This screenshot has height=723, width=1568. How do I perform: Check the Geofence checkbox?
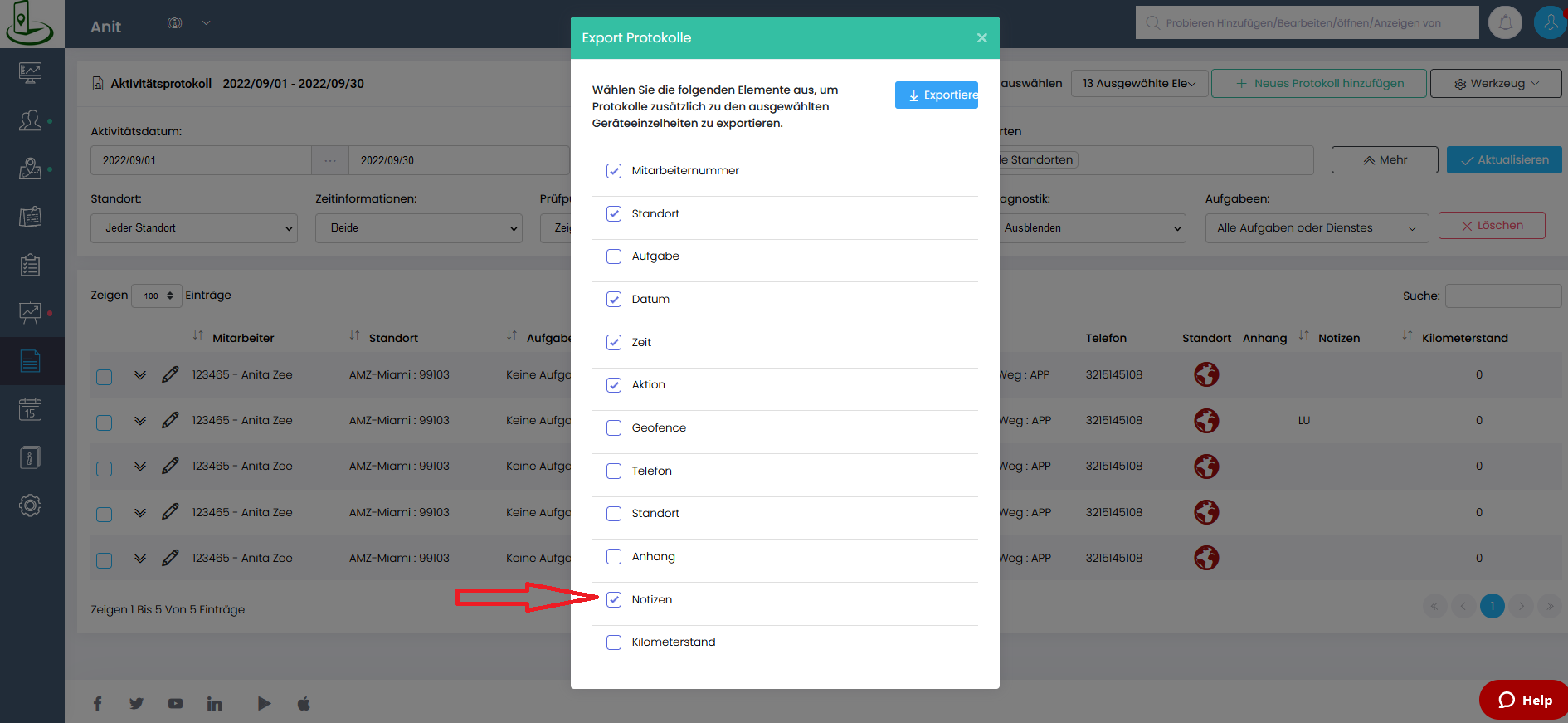coord(614,428)
